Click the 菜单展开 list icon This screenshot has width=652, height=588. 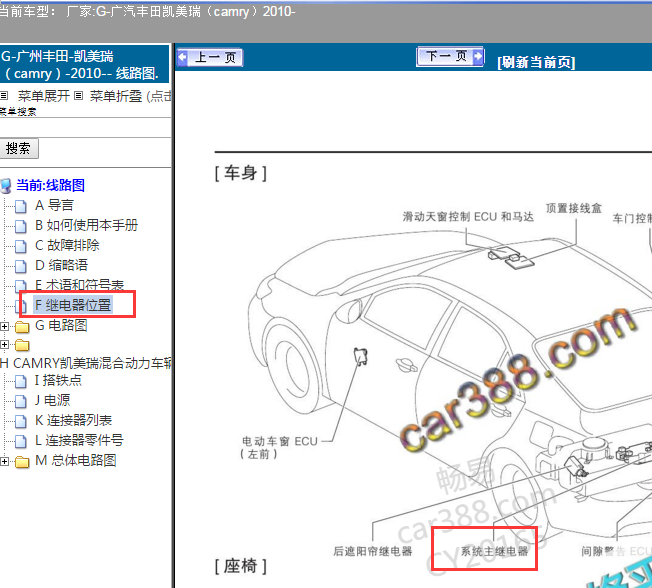pos(4,96)
